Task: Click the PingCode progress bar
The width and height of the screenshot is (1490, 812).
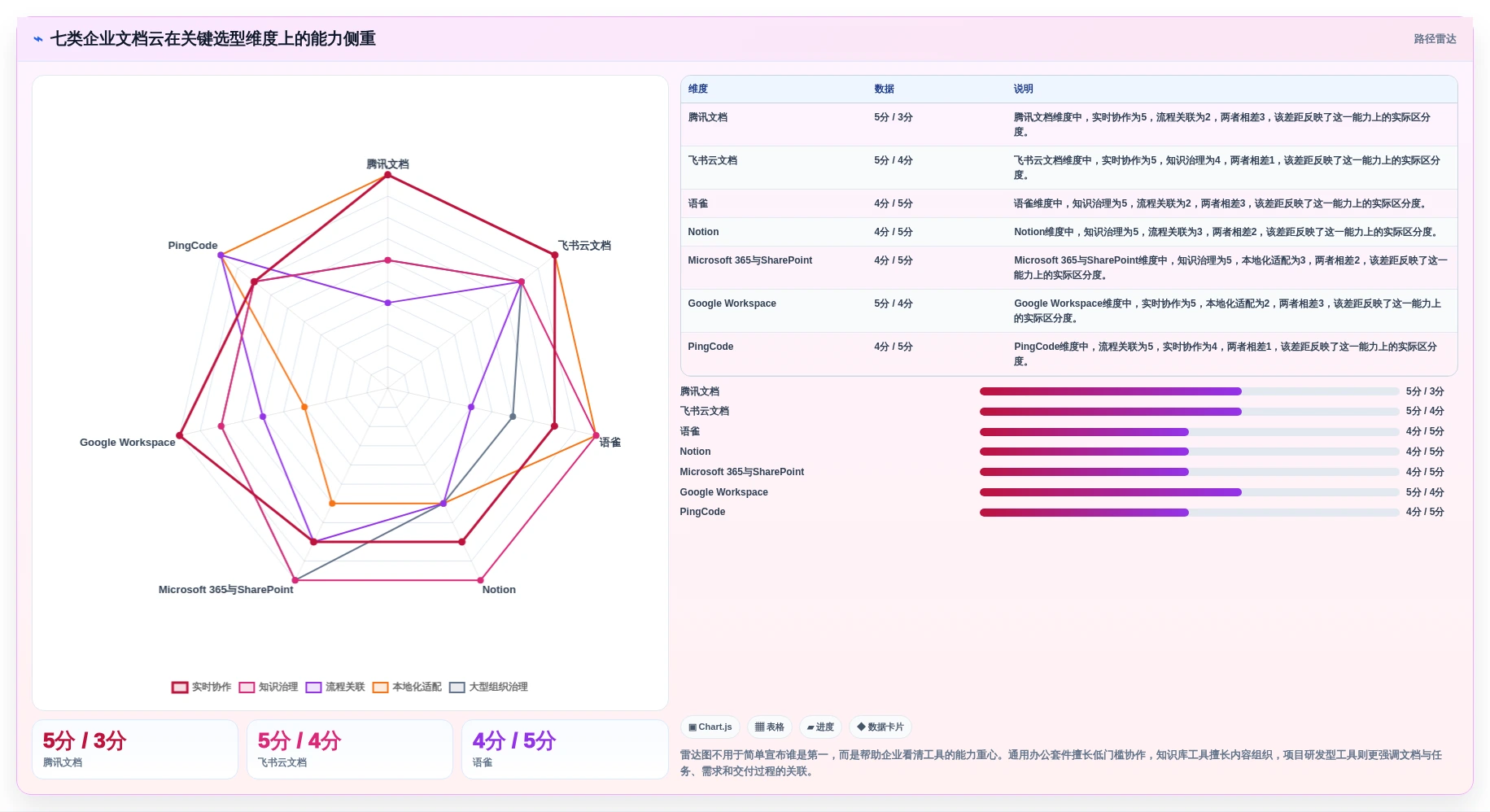Action: [1189, 513]
